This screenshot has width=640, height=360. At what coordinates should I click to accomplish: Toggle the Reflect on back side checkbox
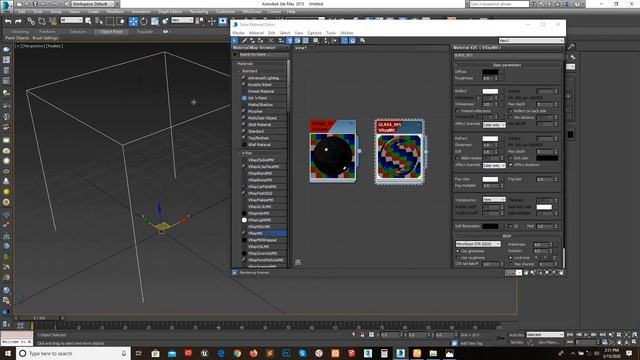511,111
